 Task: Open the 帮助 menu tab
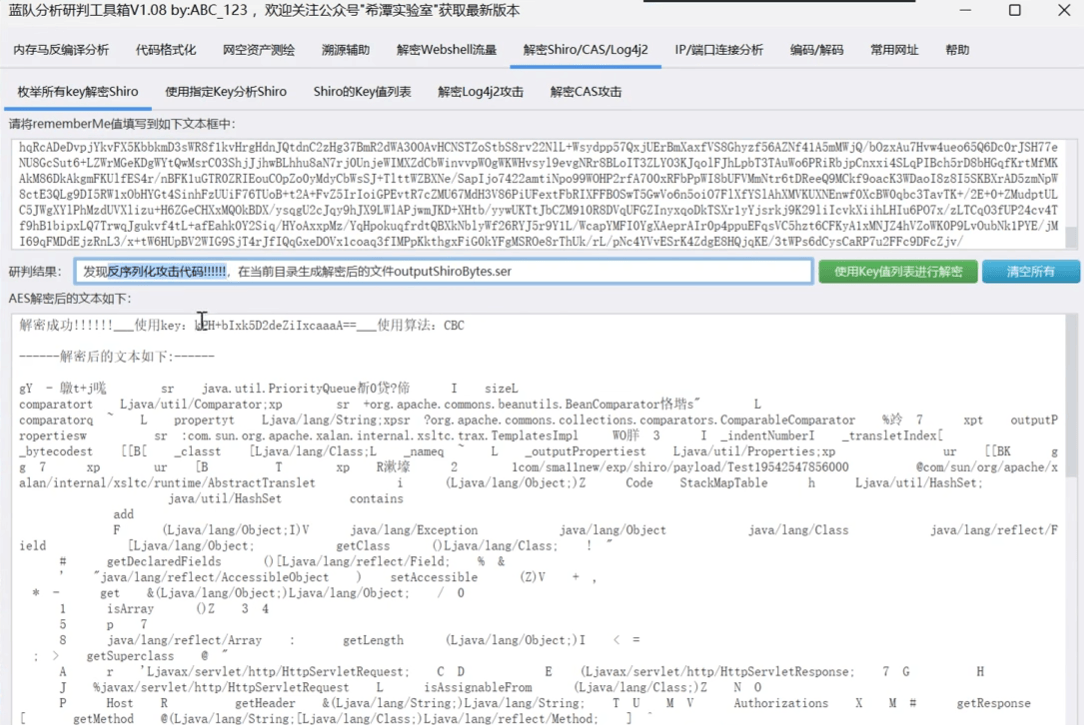click(x=957, y=50)
